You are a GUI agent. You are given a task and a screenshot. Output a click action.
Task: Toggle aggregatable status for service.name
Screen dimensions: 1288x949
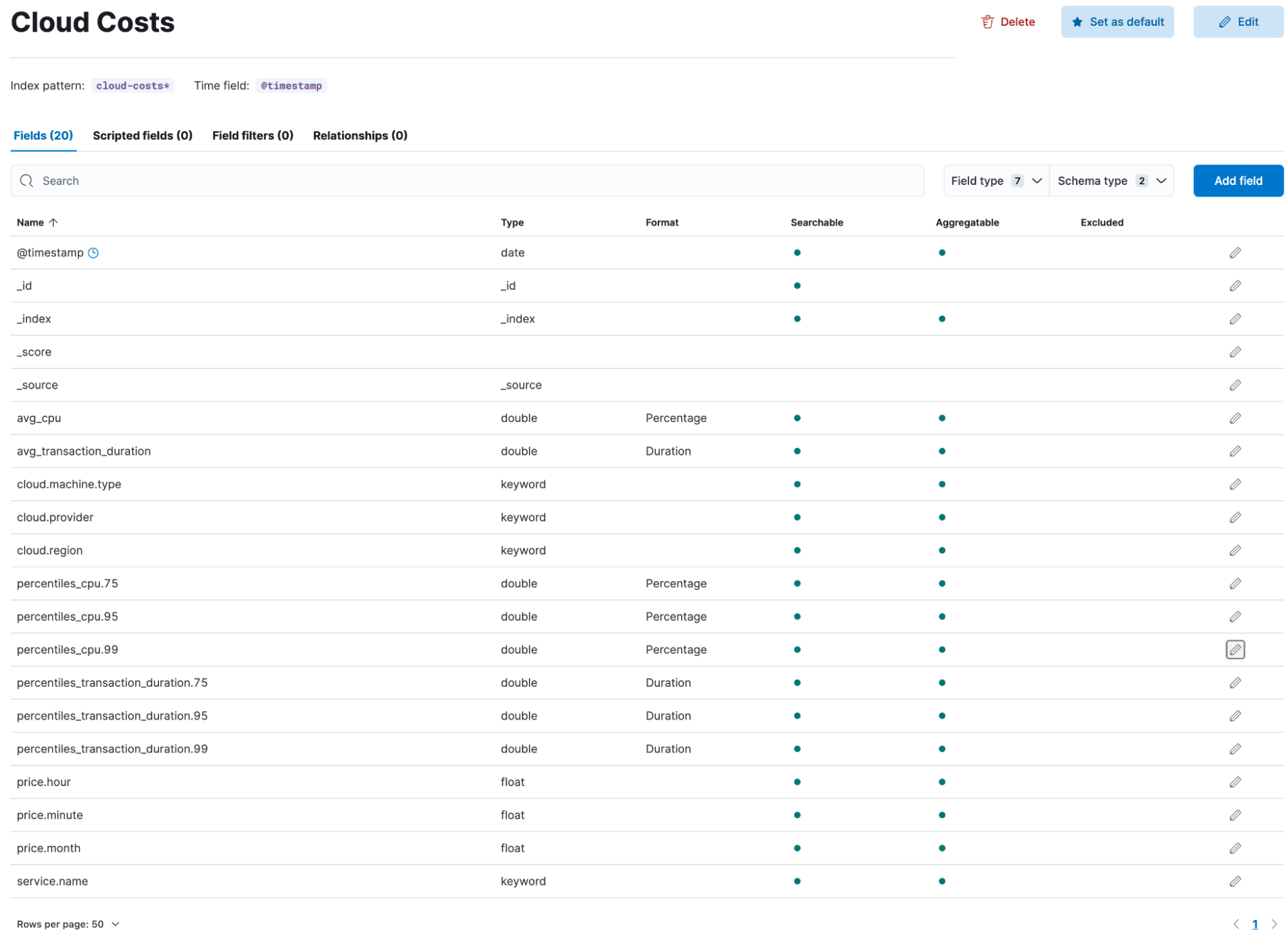click(940, 881)
